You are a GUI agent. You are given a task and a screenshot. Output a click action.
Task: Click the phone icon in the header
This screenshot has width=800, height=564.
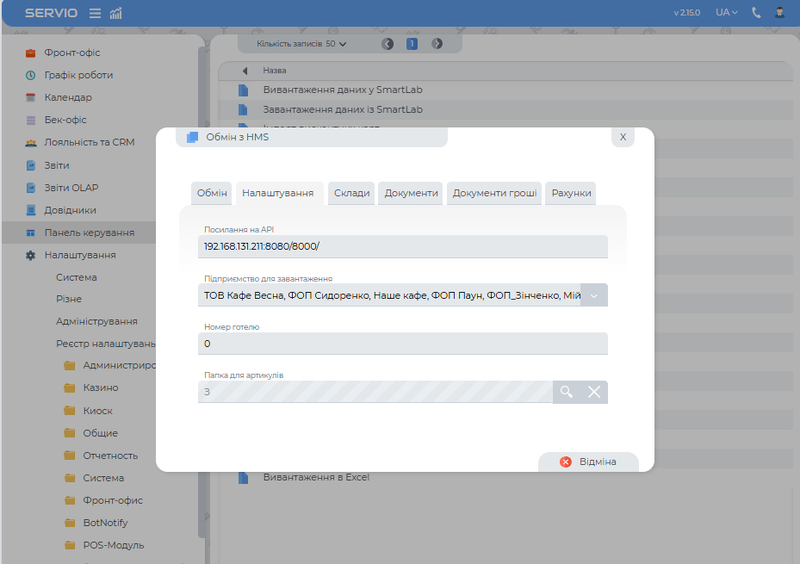tap(756, 13)
